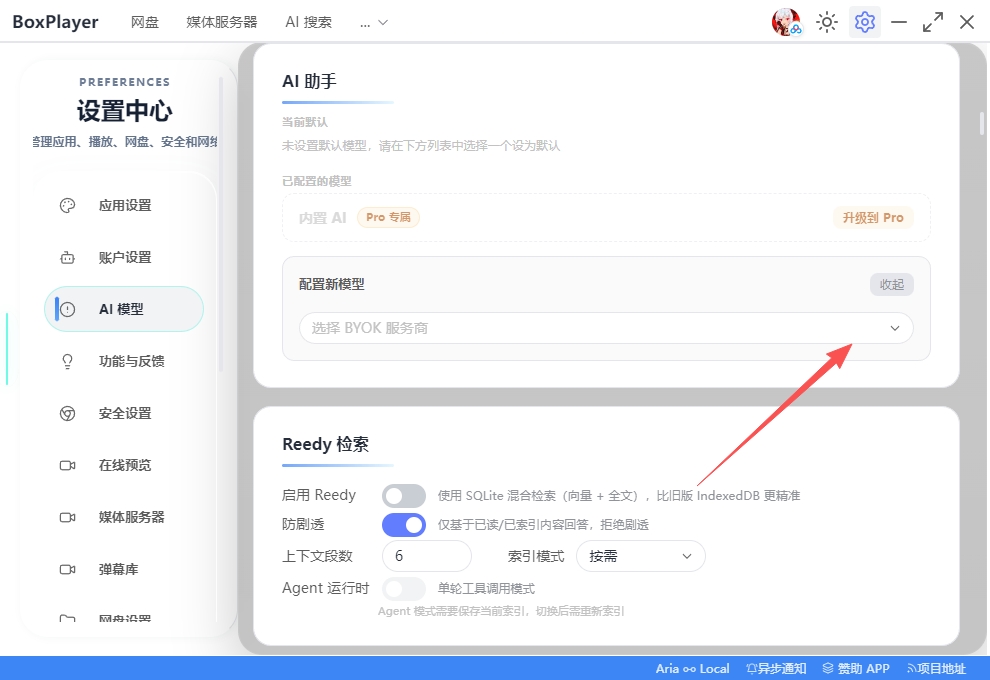Open the 索引模式 按需 dropdown

coord(640,556)
